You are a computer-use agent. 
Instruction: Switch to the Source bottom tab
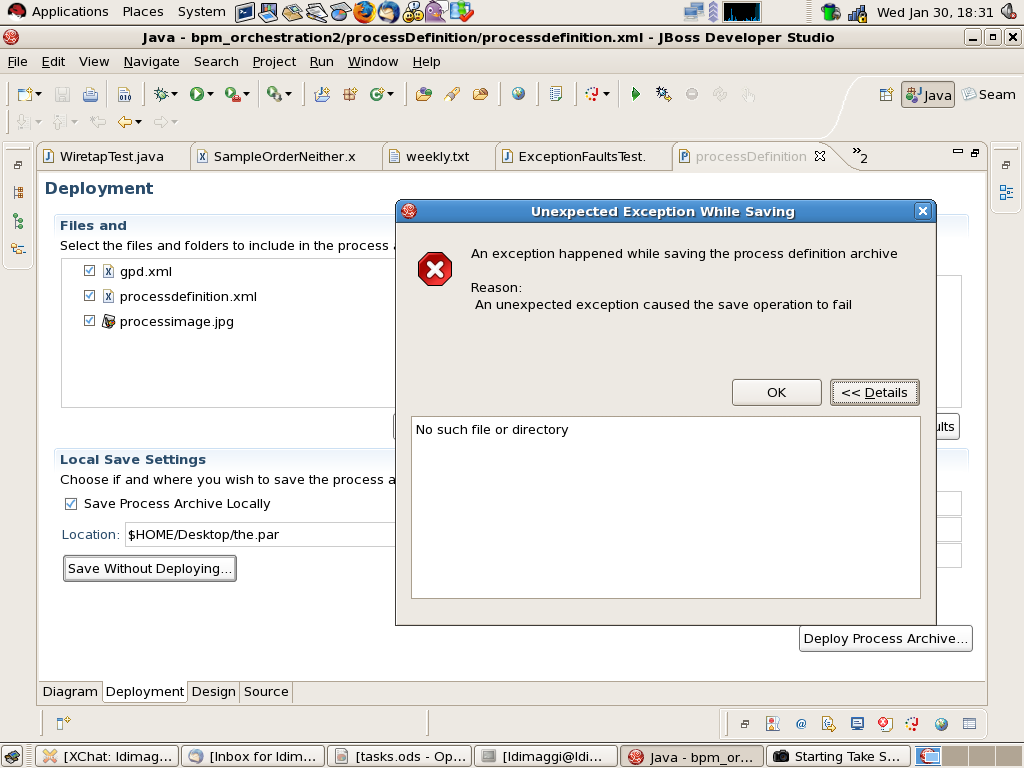(266, 692)
